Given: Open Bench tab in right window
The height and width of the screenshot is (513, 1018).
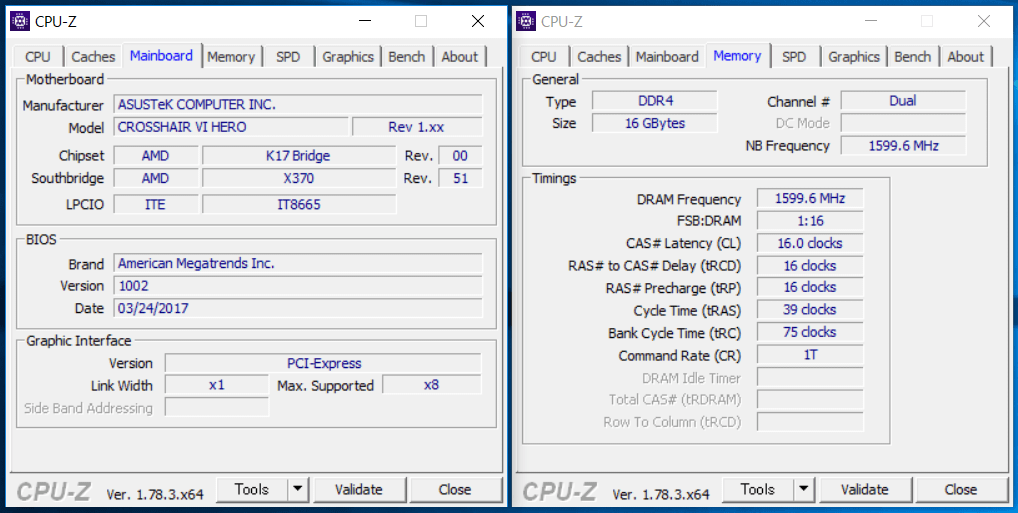Looking at the screenshot, I should point(912,57).
